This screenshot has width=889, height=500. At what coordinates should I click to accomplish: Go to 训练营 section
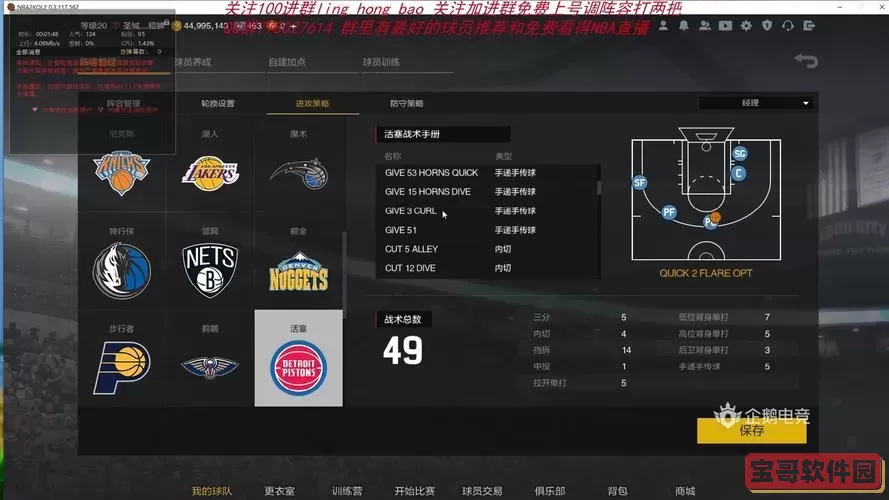click(347, 491)
